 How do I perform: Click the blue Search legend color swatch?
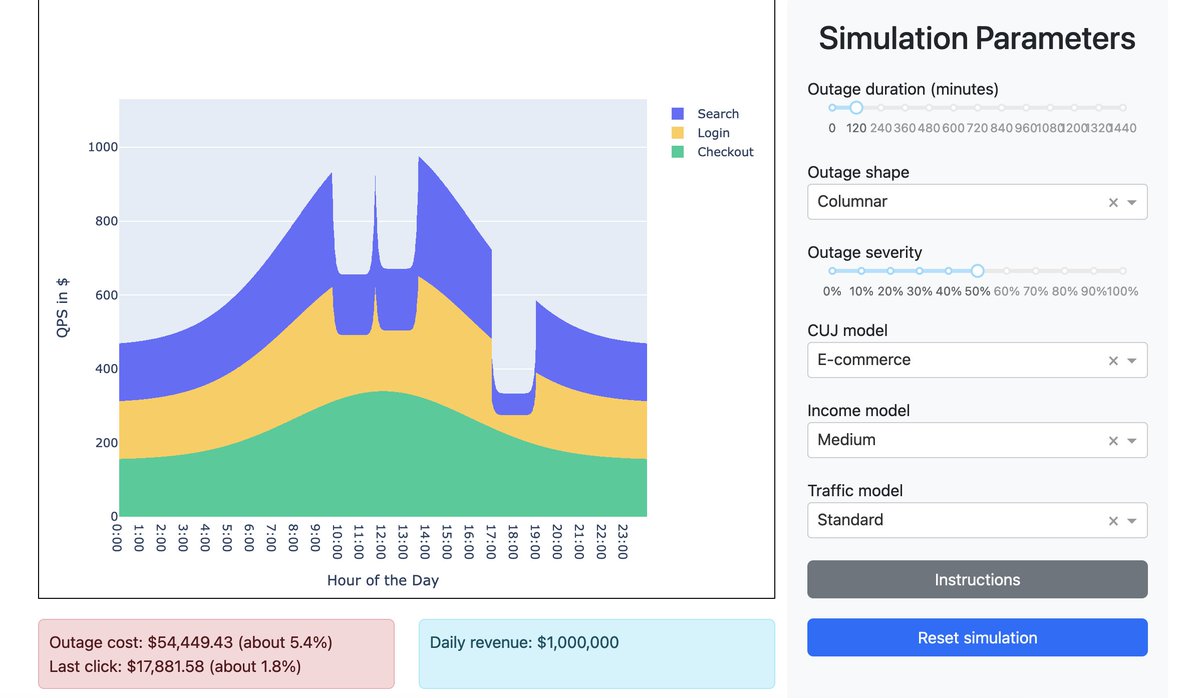(x=678, y=114)
